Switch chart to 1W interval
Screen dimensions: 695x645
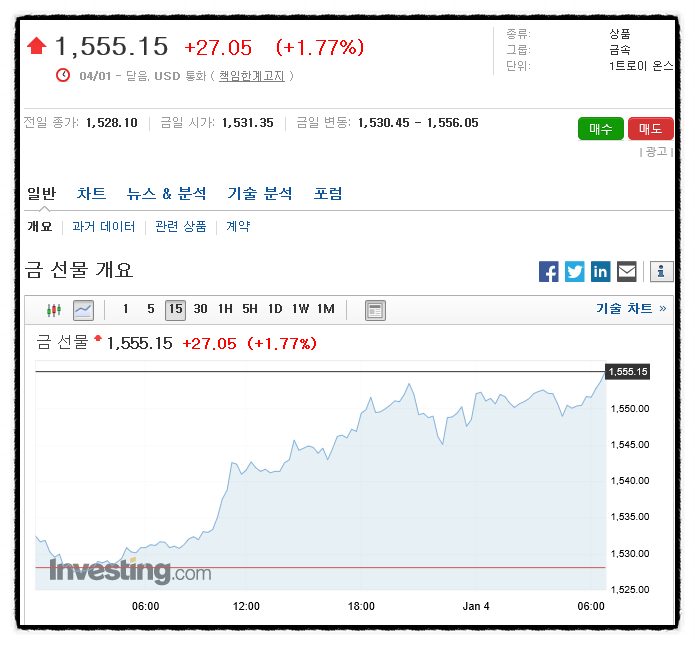[300, 309]
